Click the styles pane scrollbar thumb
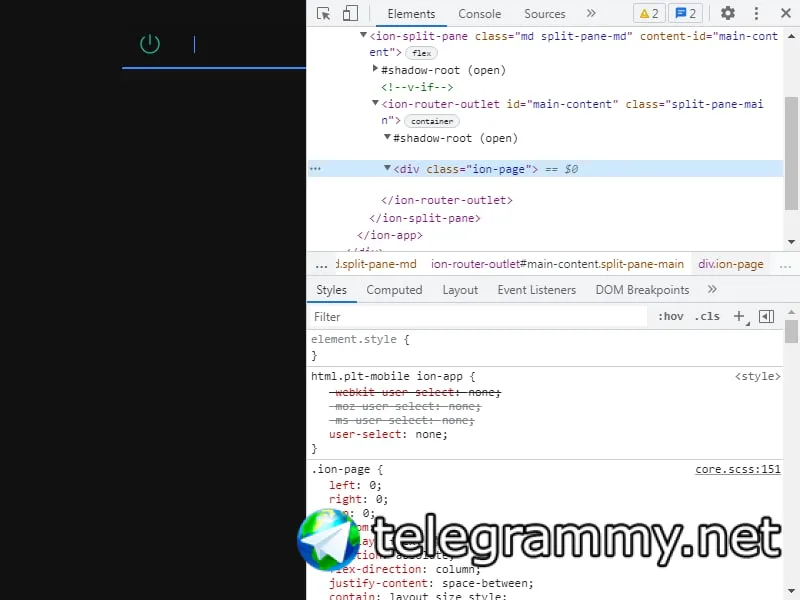 (791, 332)
